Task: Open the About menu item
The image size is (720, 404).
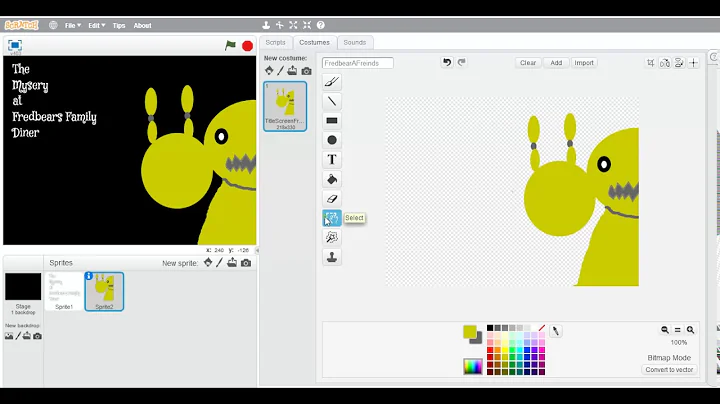Action: [142, 26]
